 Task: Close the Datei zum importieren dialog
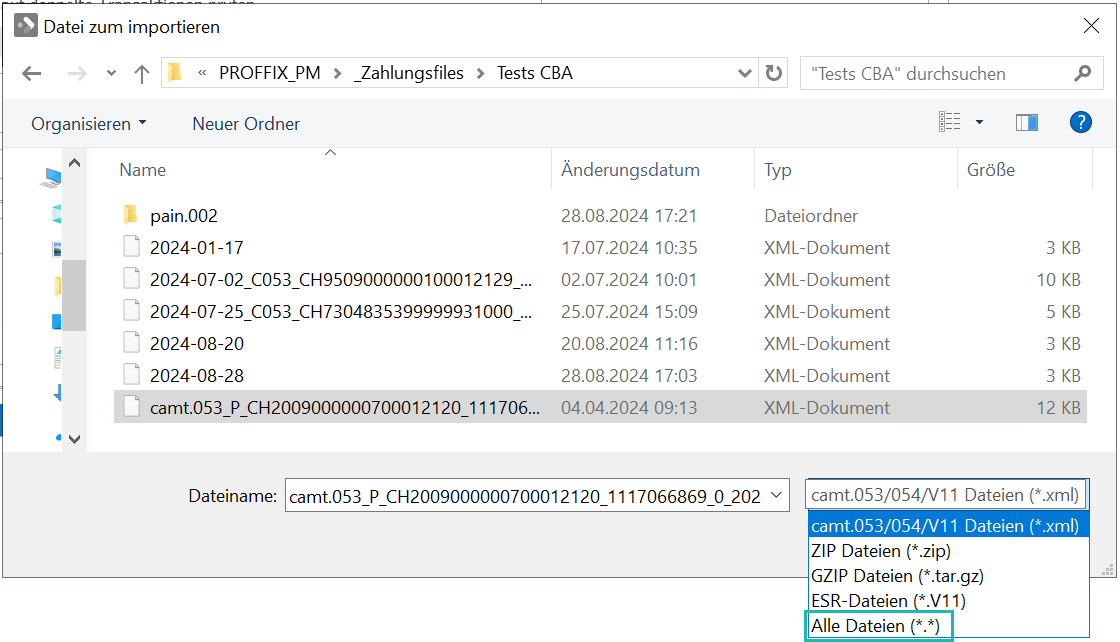click(x=1091, y=26)
